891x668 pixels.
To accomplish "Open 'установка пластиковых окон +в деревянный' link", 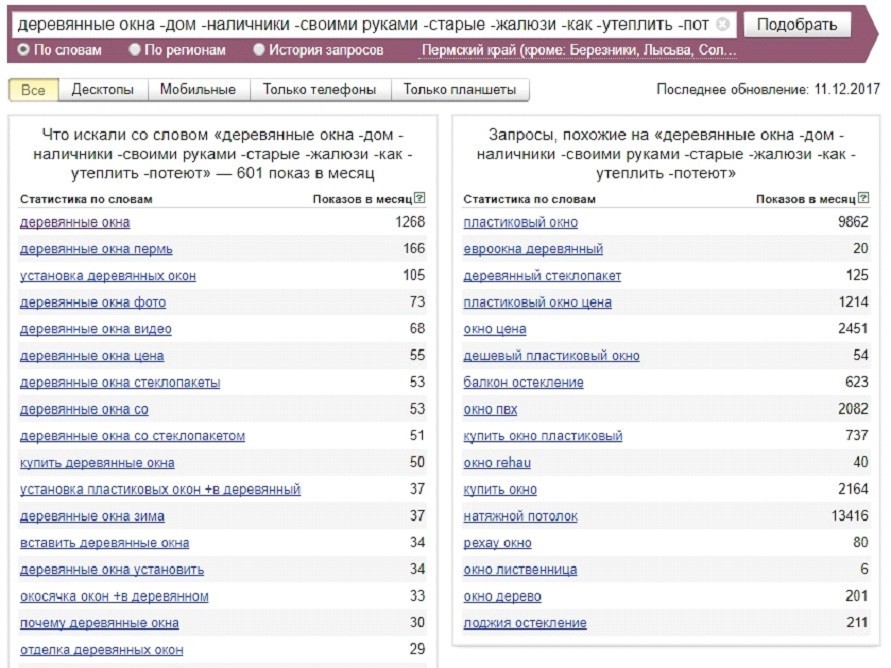I will [160, 489].
